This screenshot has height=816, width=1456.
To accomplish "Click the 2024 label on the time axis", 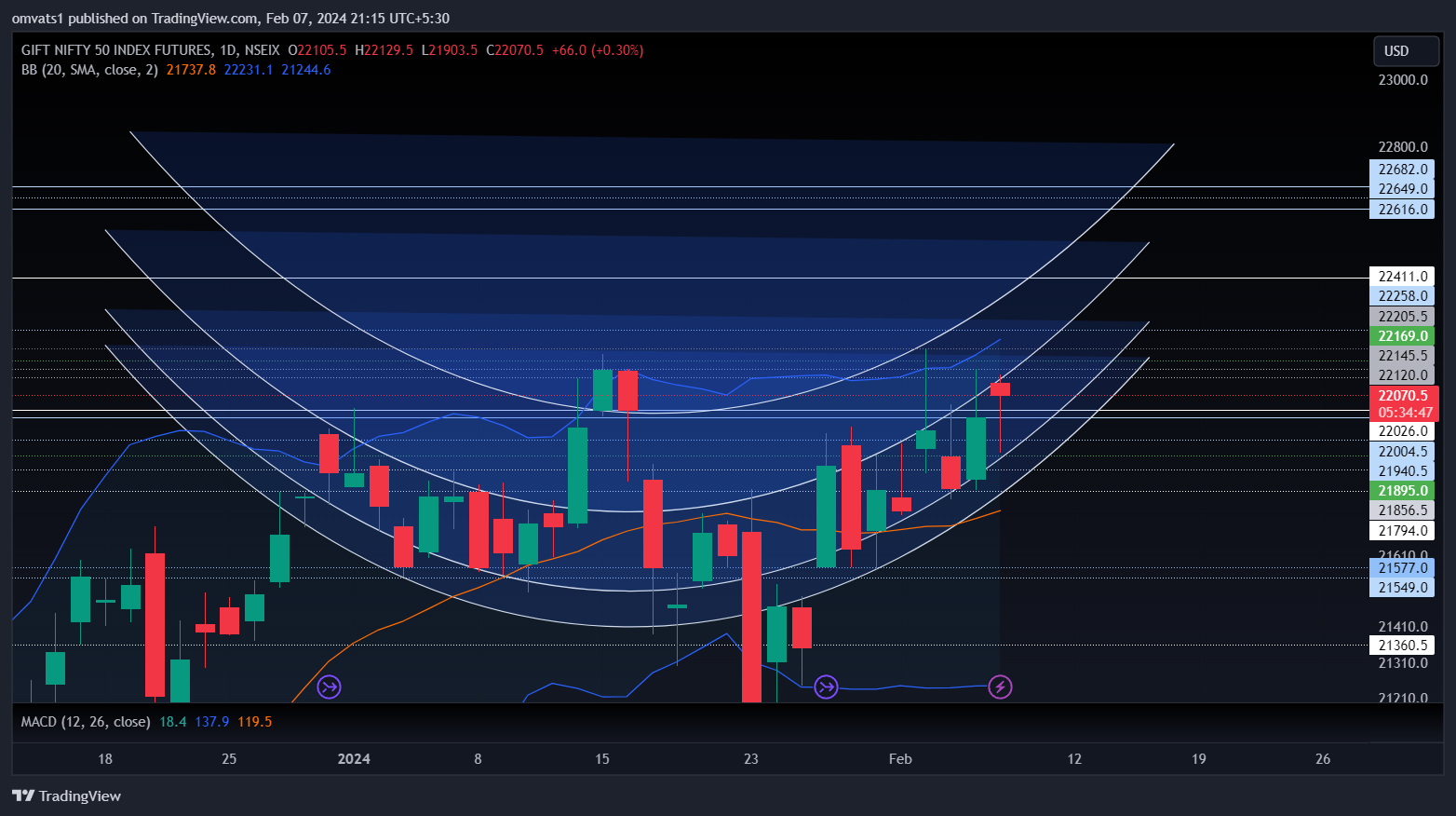I will point(354,759).
